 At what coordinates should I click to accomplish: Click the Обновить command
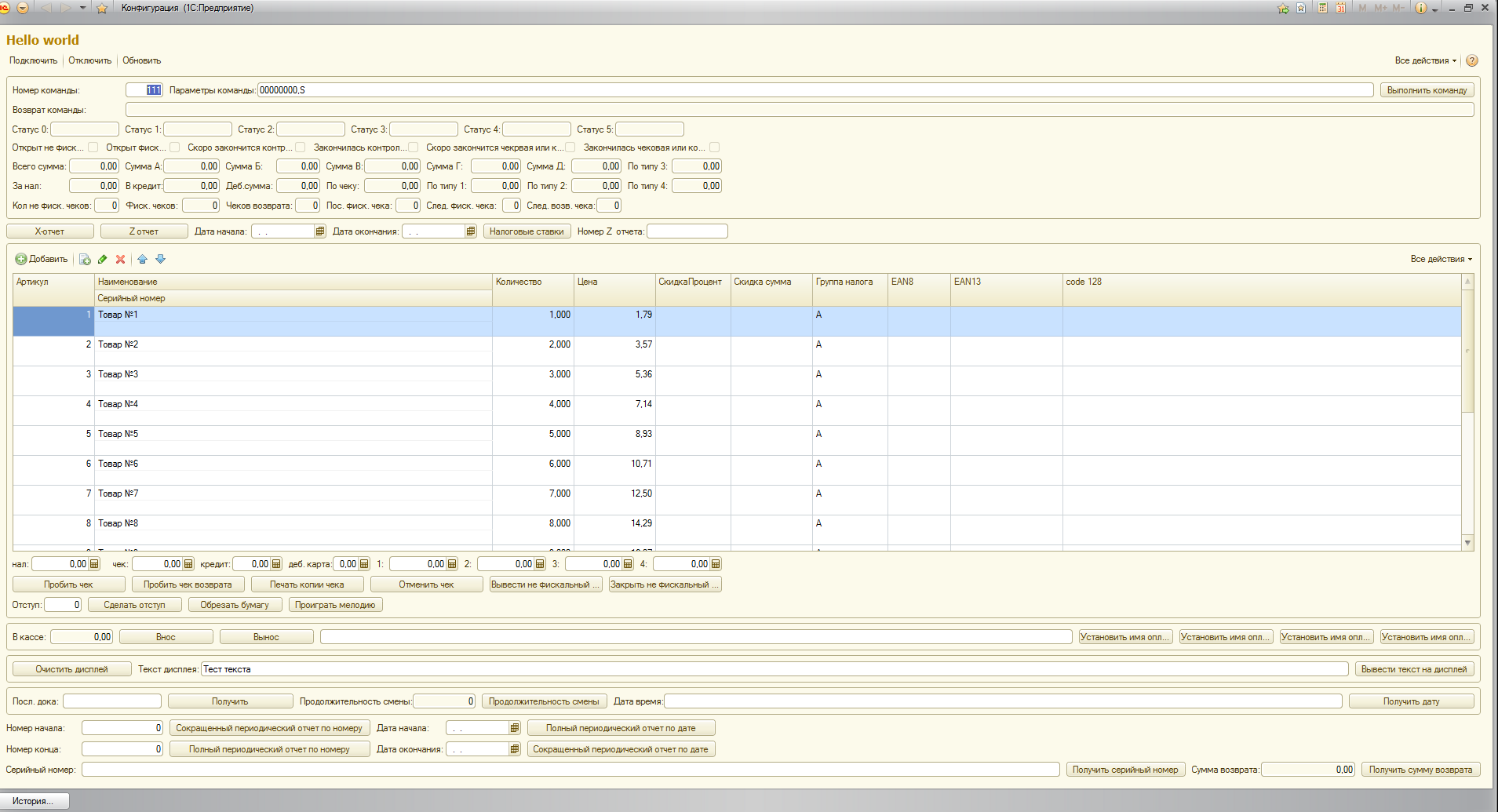click(x=141, y=60)
